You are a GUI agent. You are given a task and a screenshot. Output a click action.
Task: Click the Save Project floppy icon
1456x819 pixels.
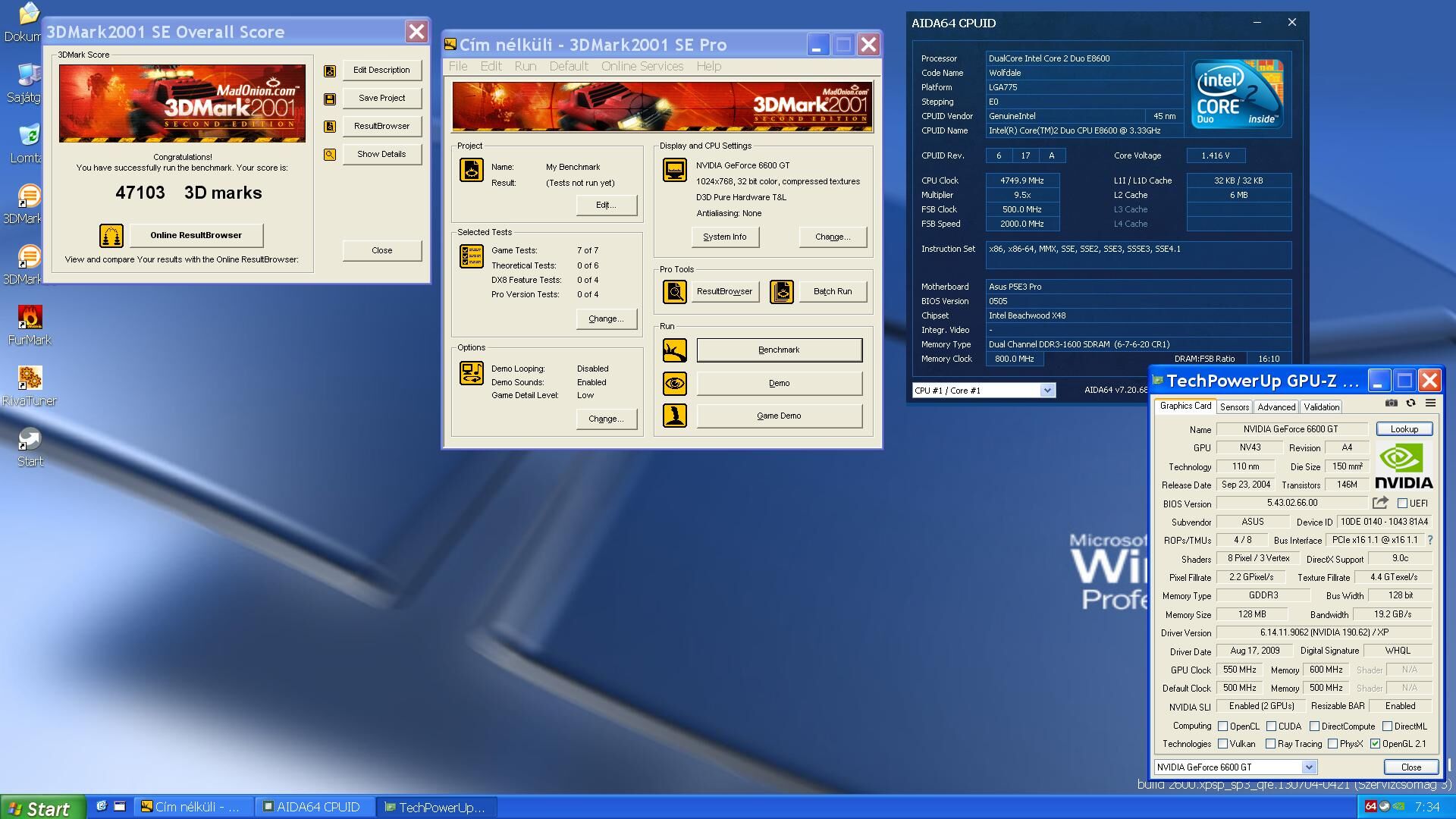click(330, 99)
